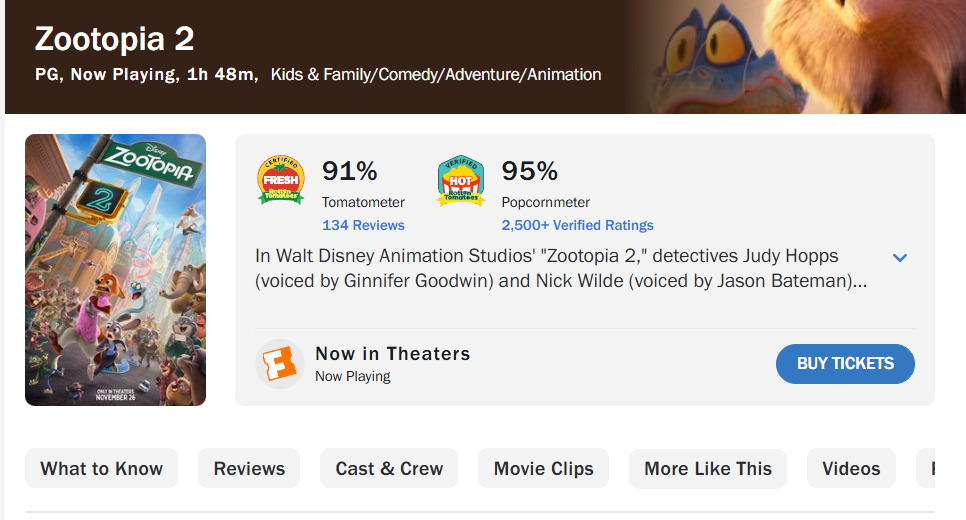Click the 91% Tomatometer score

point(349,172)
